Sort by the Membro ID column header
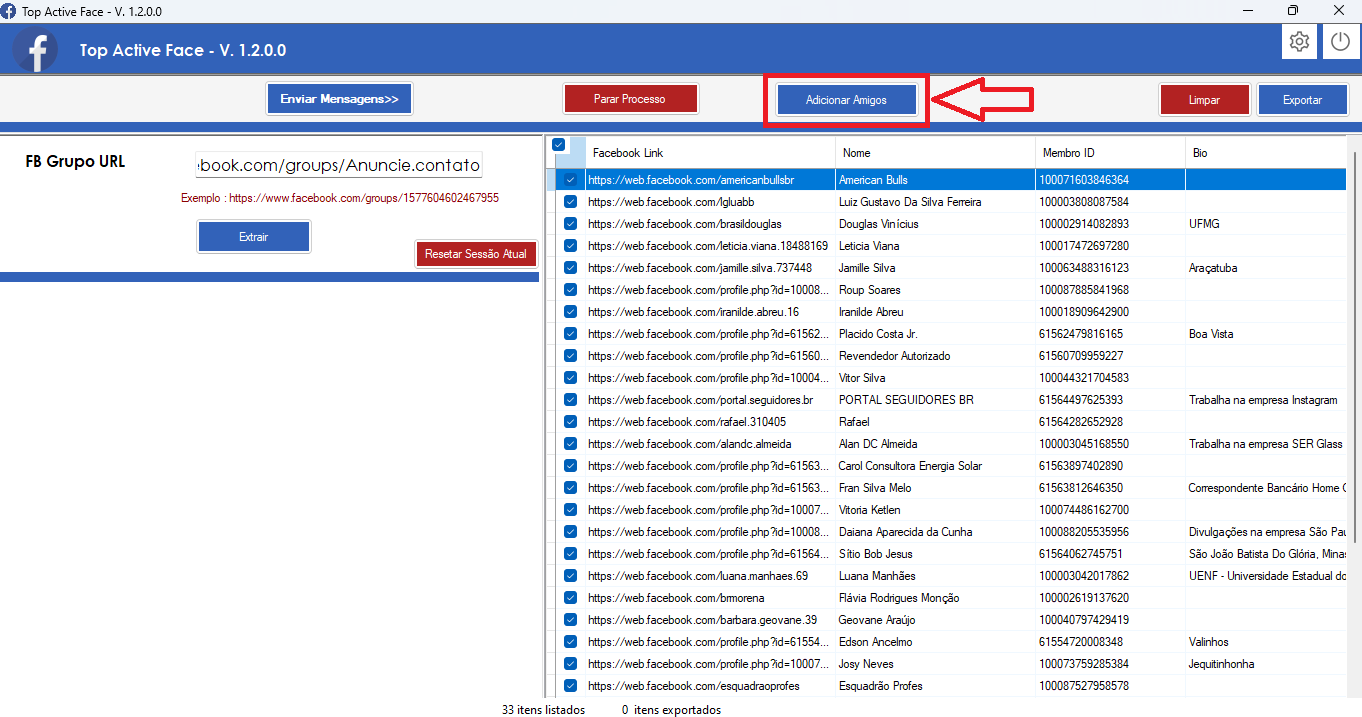1362x717 pixels. click(x=1110, y=153)
